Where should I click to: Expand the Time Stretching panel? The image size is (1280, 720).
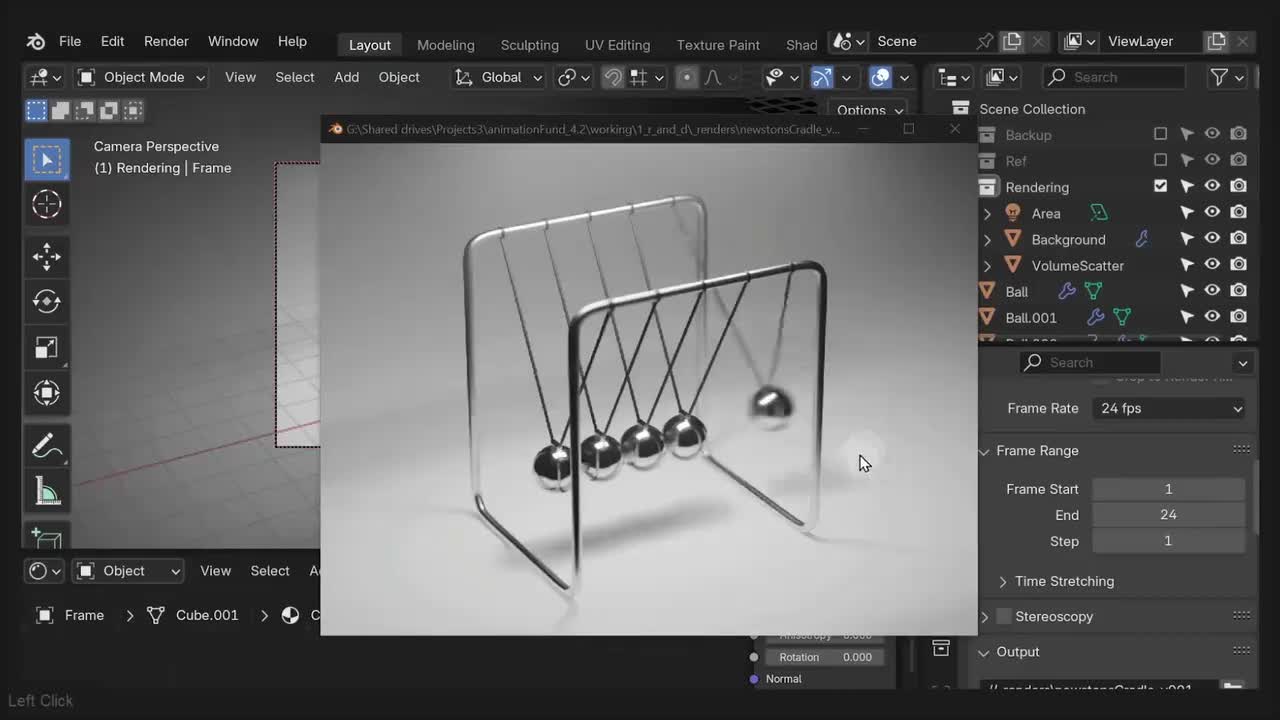[x=1003, y=581]
